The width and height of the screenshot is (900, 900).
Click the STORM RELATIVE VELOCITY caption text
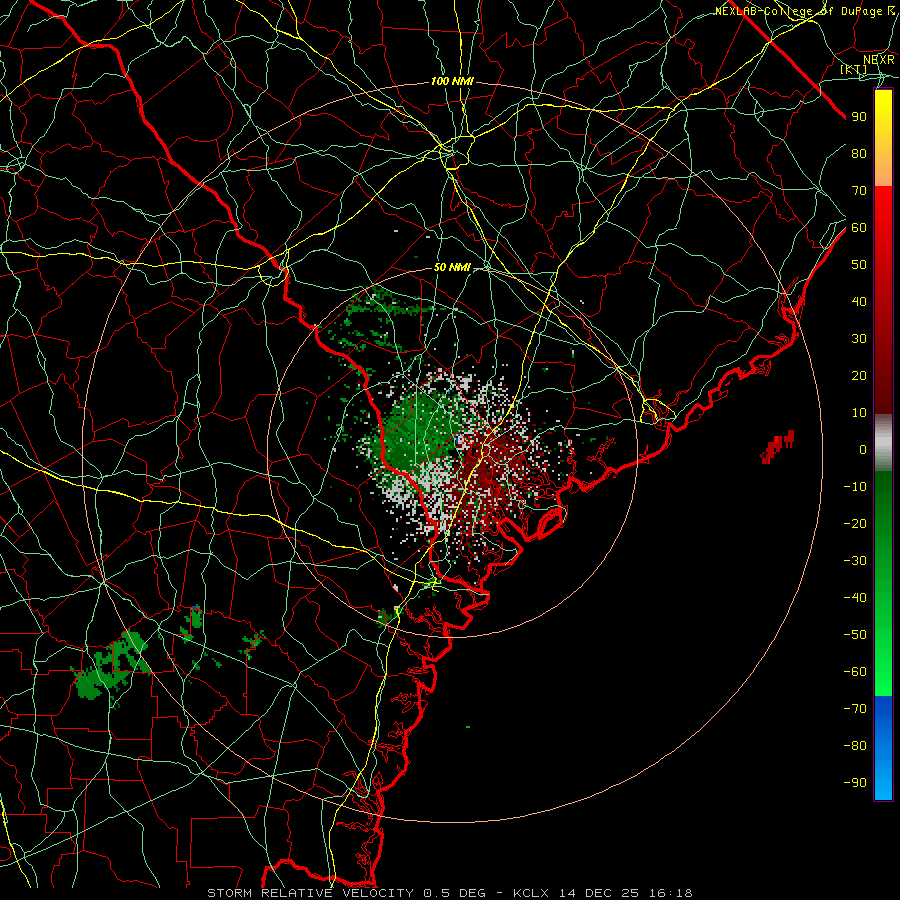[311, 893]
